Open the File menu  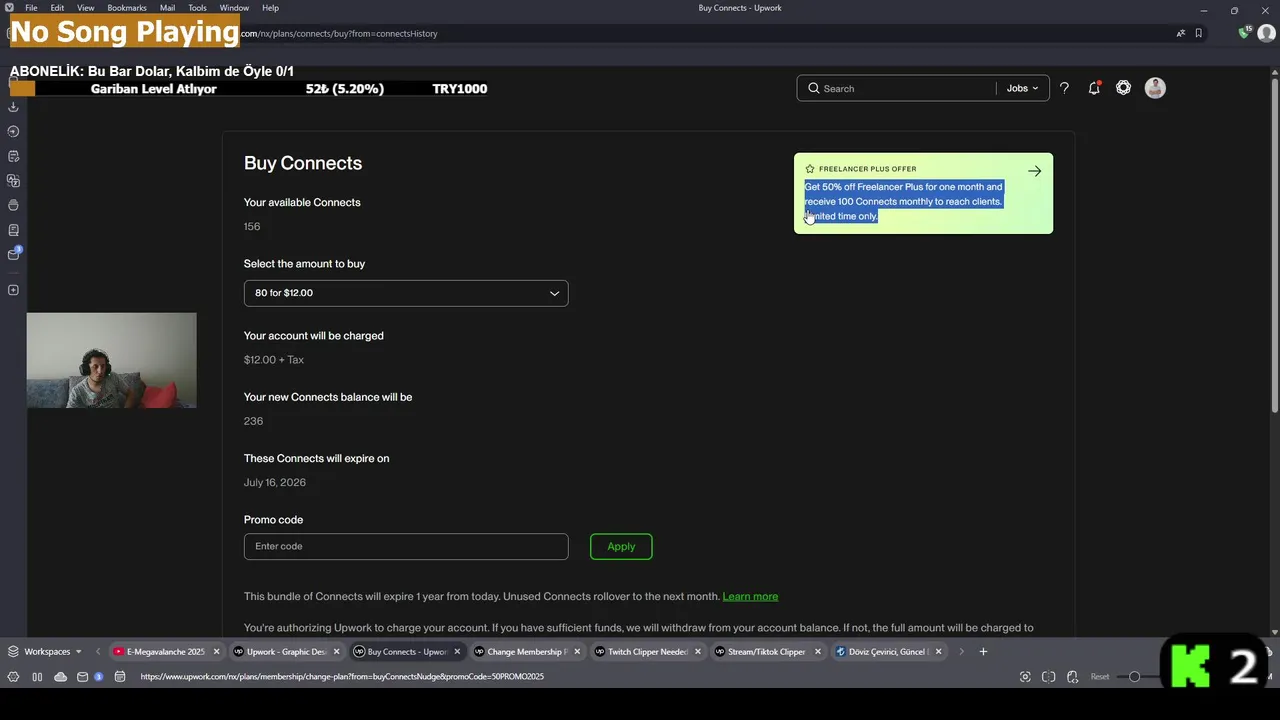31,8
